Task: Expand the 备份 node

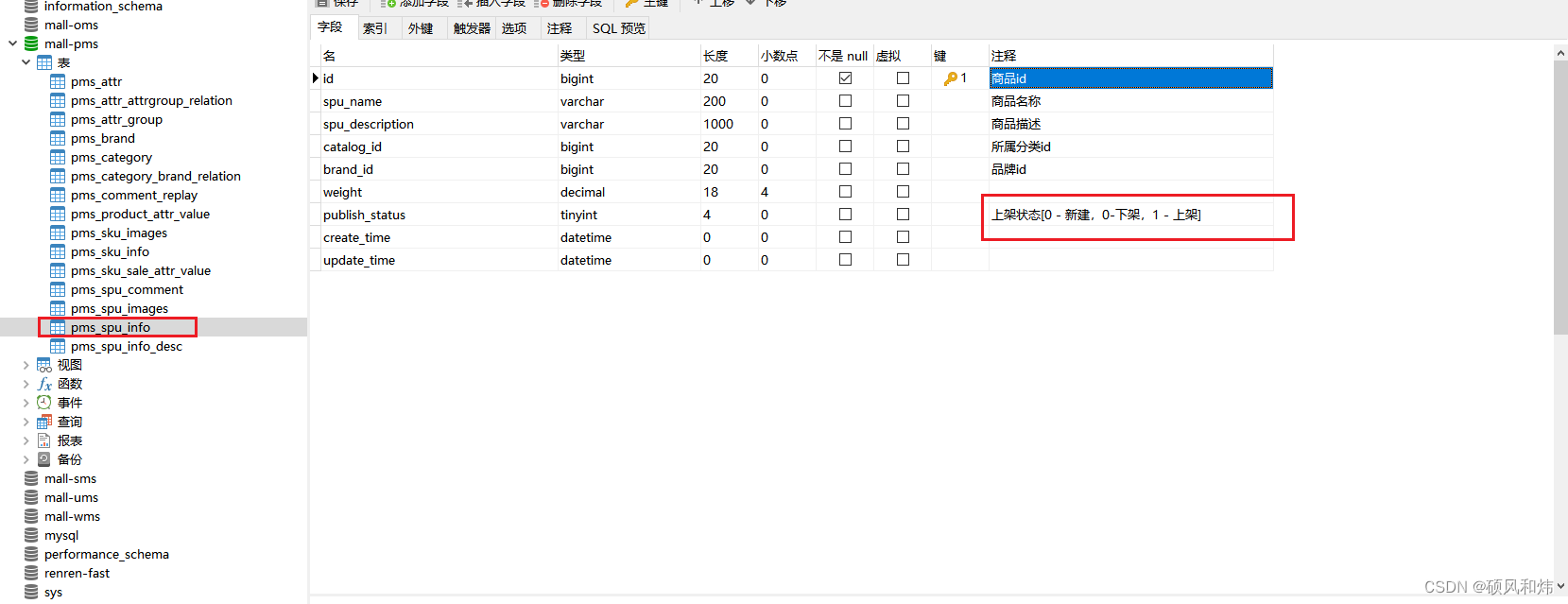Action: click(26, 459)
